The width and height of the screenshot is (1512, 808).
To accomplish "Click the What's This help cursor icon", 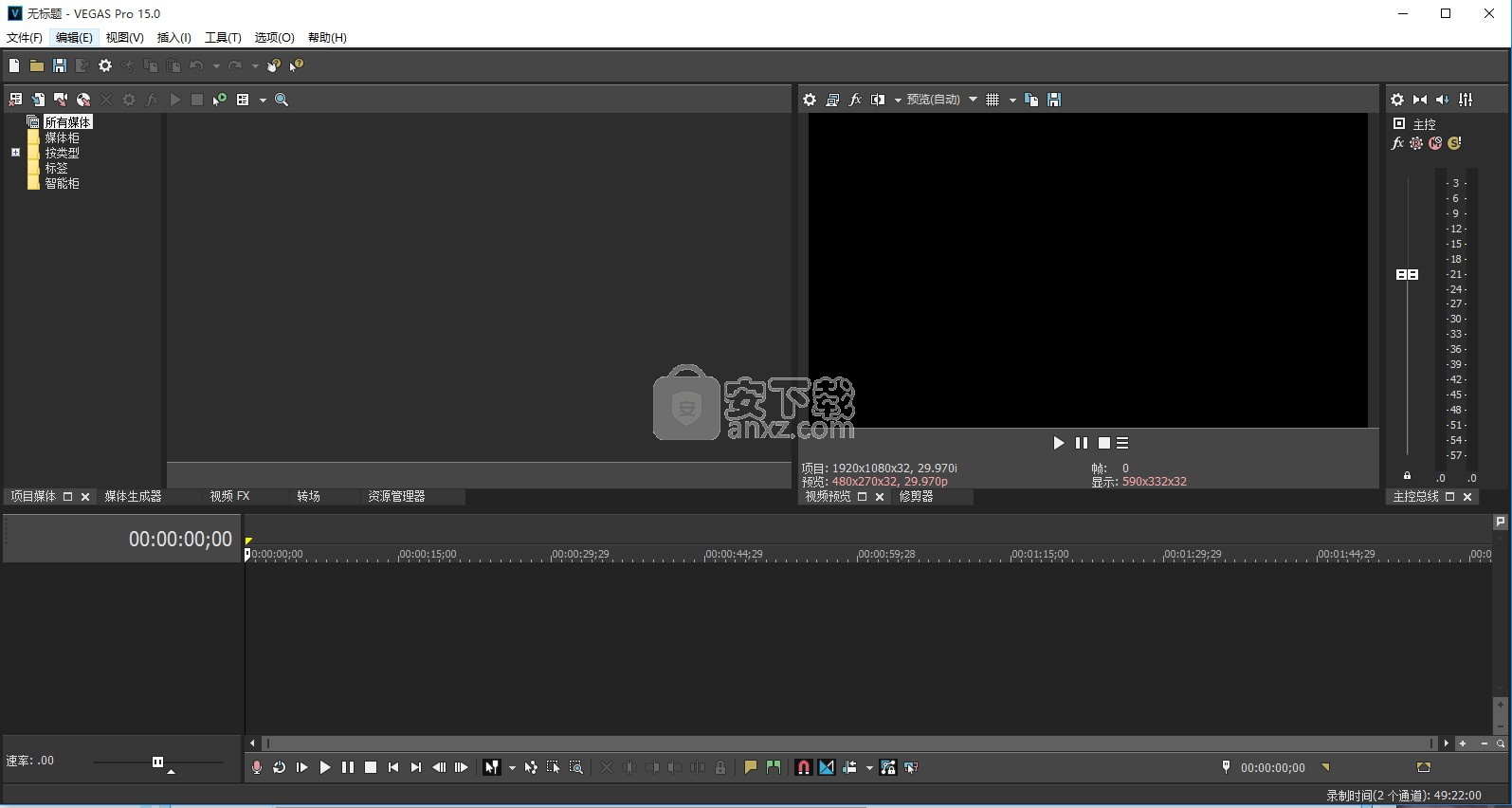I will tap(297, 65).
